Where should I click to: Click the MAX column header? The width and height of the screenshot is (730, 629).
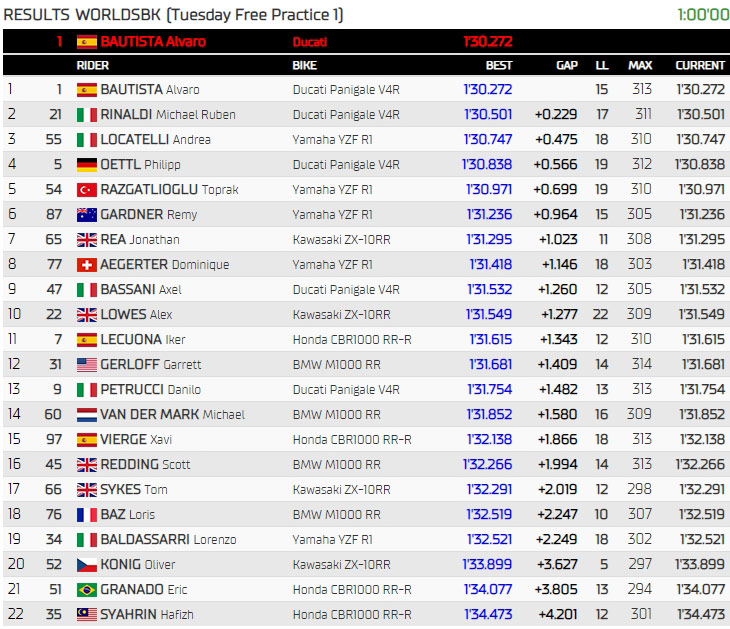coord(640,65)
